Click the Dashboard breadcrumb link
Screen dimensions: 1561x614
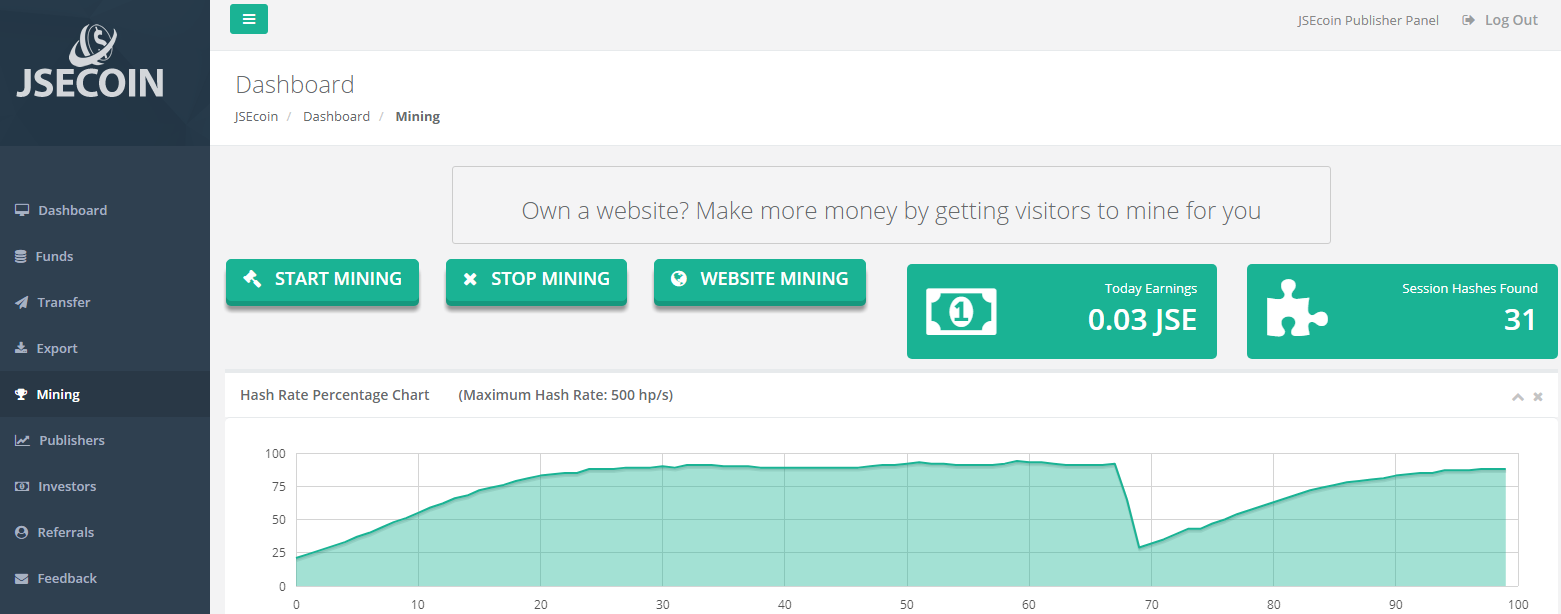point(336,116)
